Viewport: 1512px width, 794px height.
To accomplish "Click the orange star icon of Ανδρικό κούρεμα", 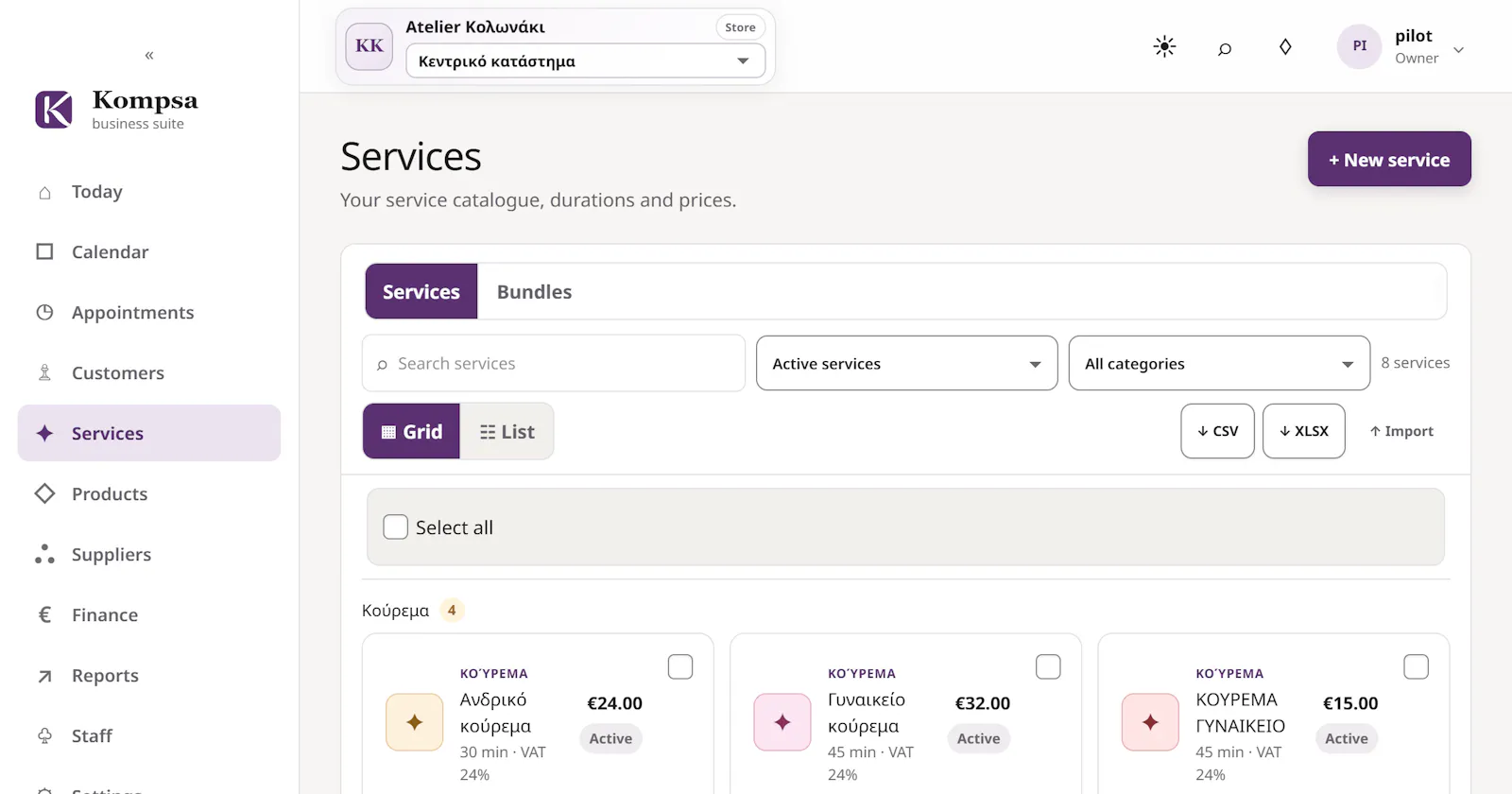I will (x=414, y=722).
